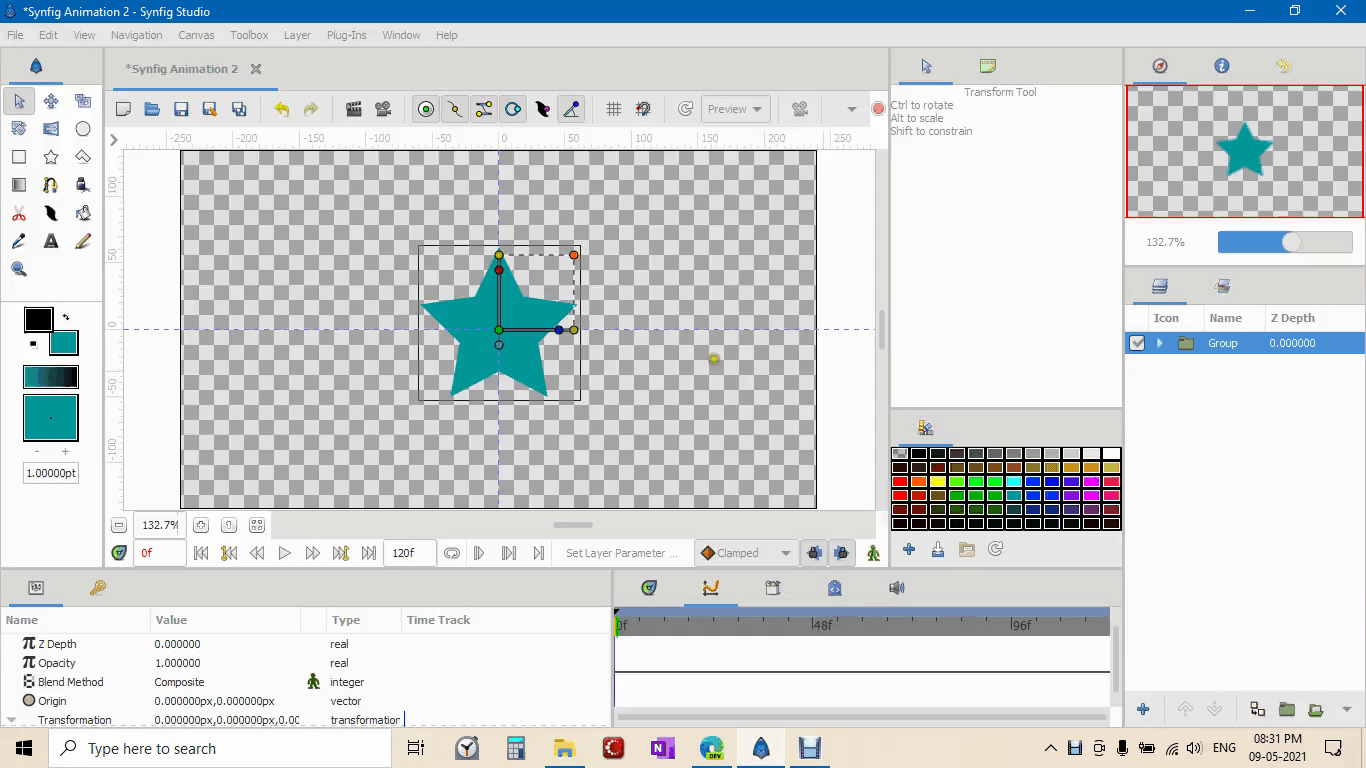Switch to Synfig Animation 2 tab

pyautogui.click(x=182, y=69)
